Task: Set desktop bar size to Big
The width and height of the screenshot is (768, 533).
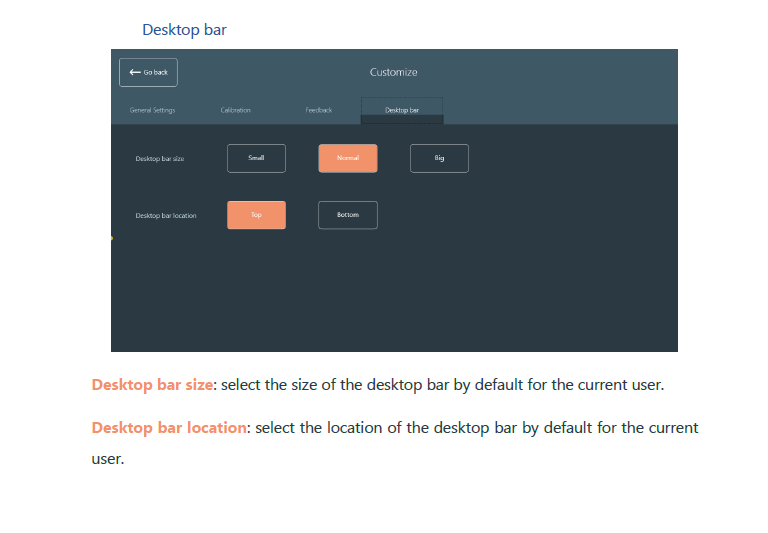Action: (x=439, y=158)
